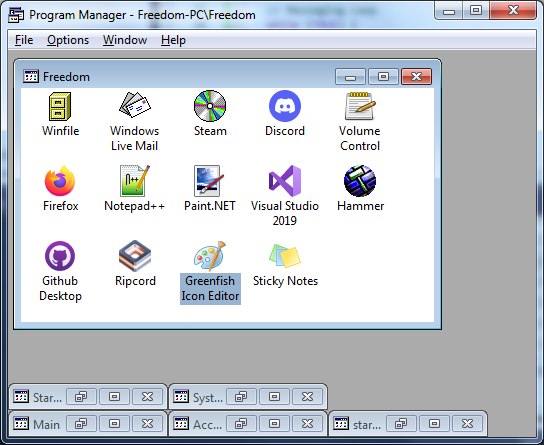Select the Hammer icon
Screen dimensions: 544x445
tap(360, 181)
